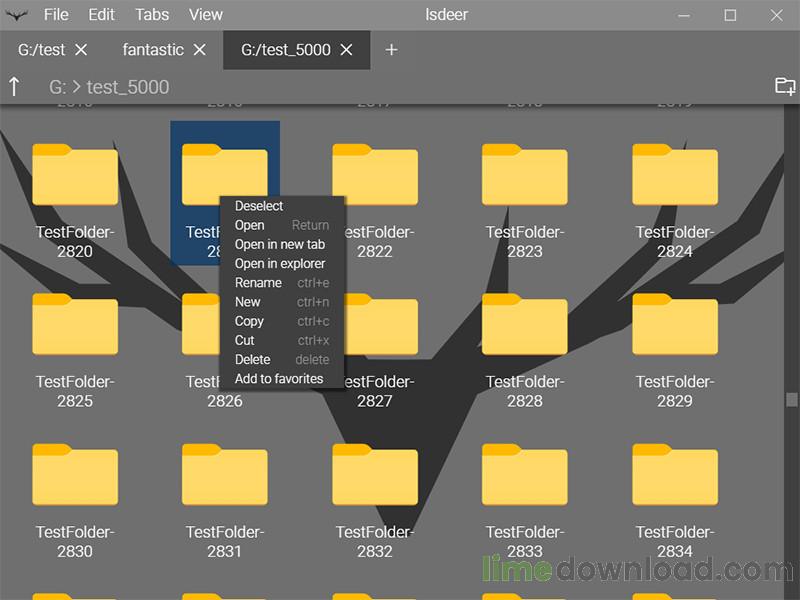This screenshot has height=600, width=800.
Task: Choose Add to favorites in context menu
Action: click(279, 379)
